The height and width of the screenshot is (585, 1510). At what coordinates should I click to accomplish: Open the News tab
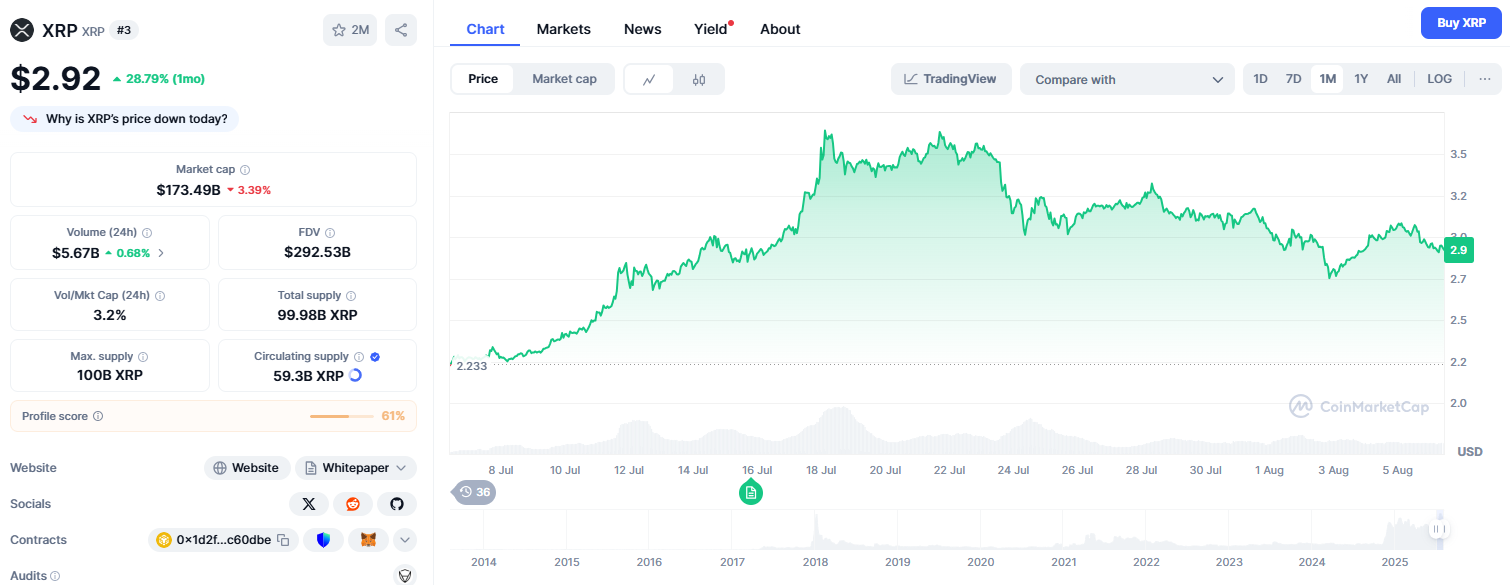point(642,28)
